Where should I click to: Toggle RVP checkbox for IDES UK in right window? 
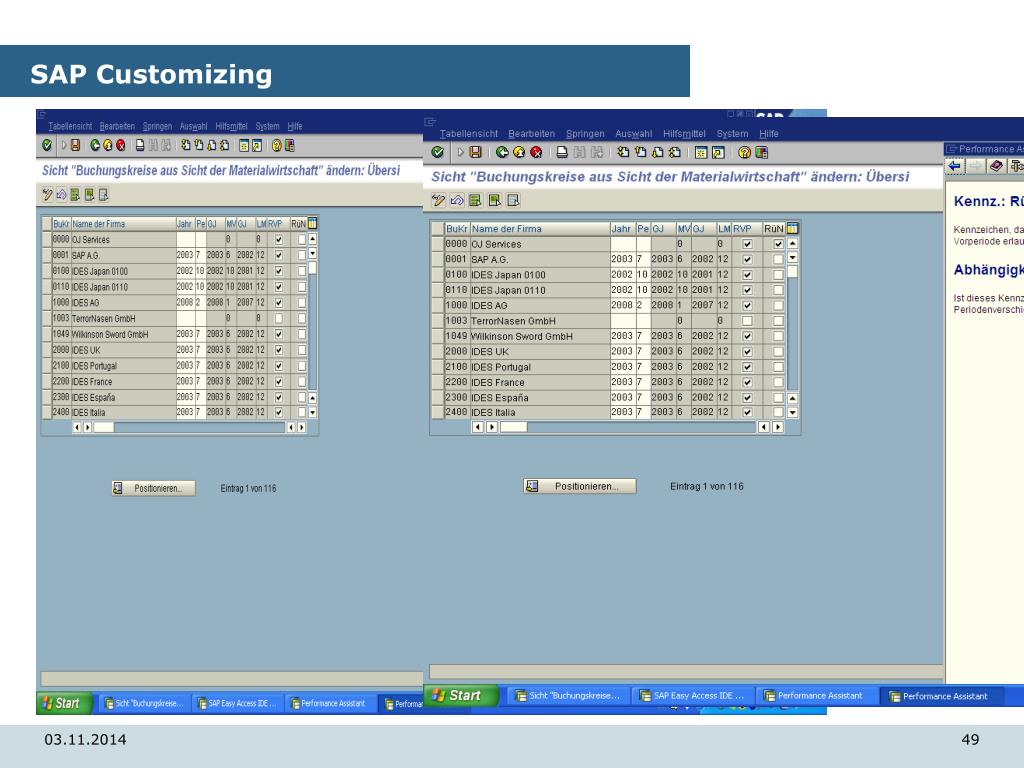747,351
